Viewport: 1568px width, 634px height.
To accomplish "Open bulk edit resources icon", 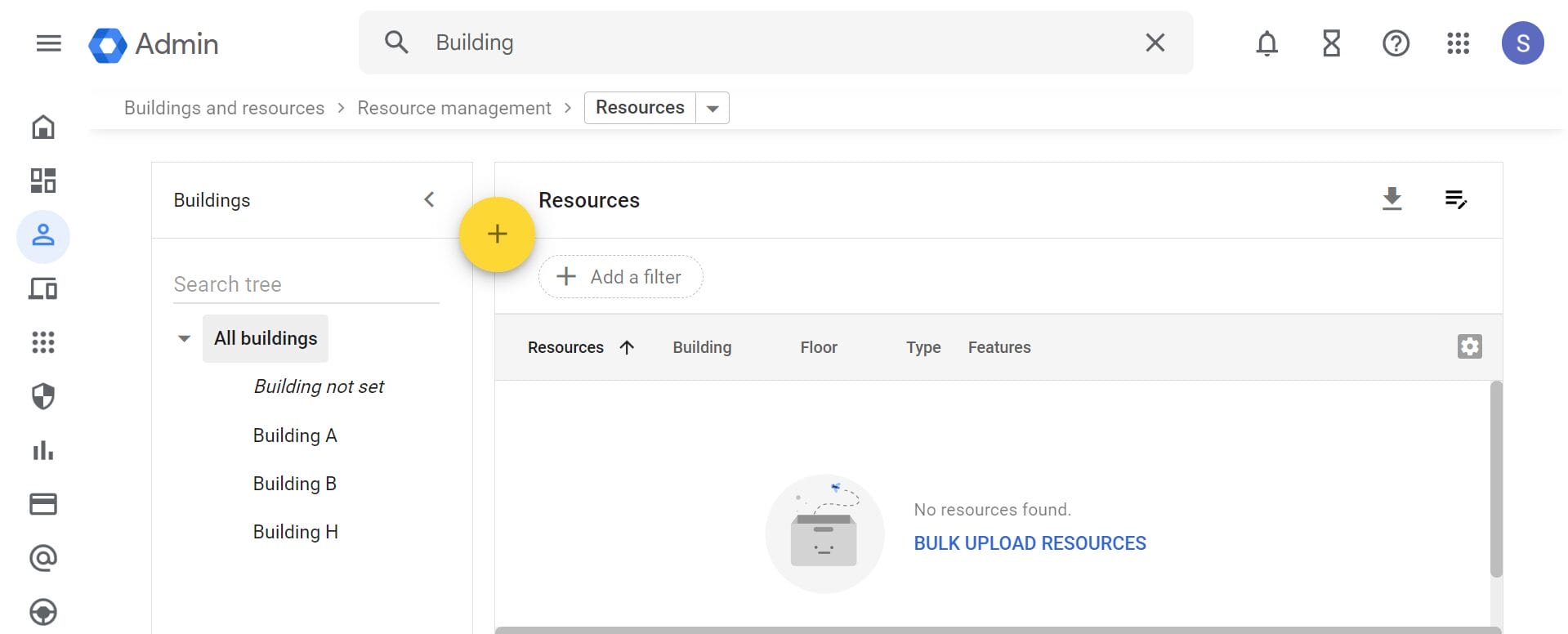I will [1456, 199].
